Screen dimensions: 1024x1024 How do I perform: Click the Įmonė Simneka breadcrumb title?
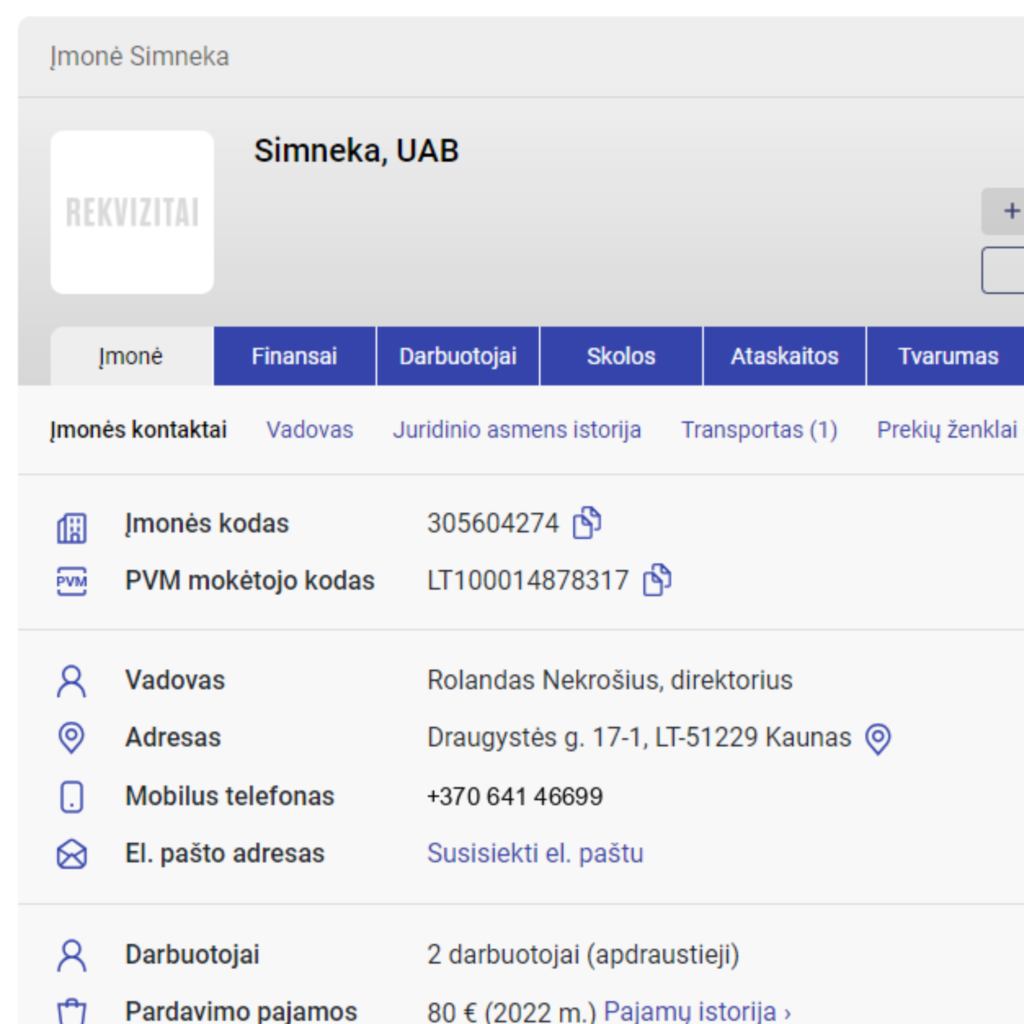[139, 56]
